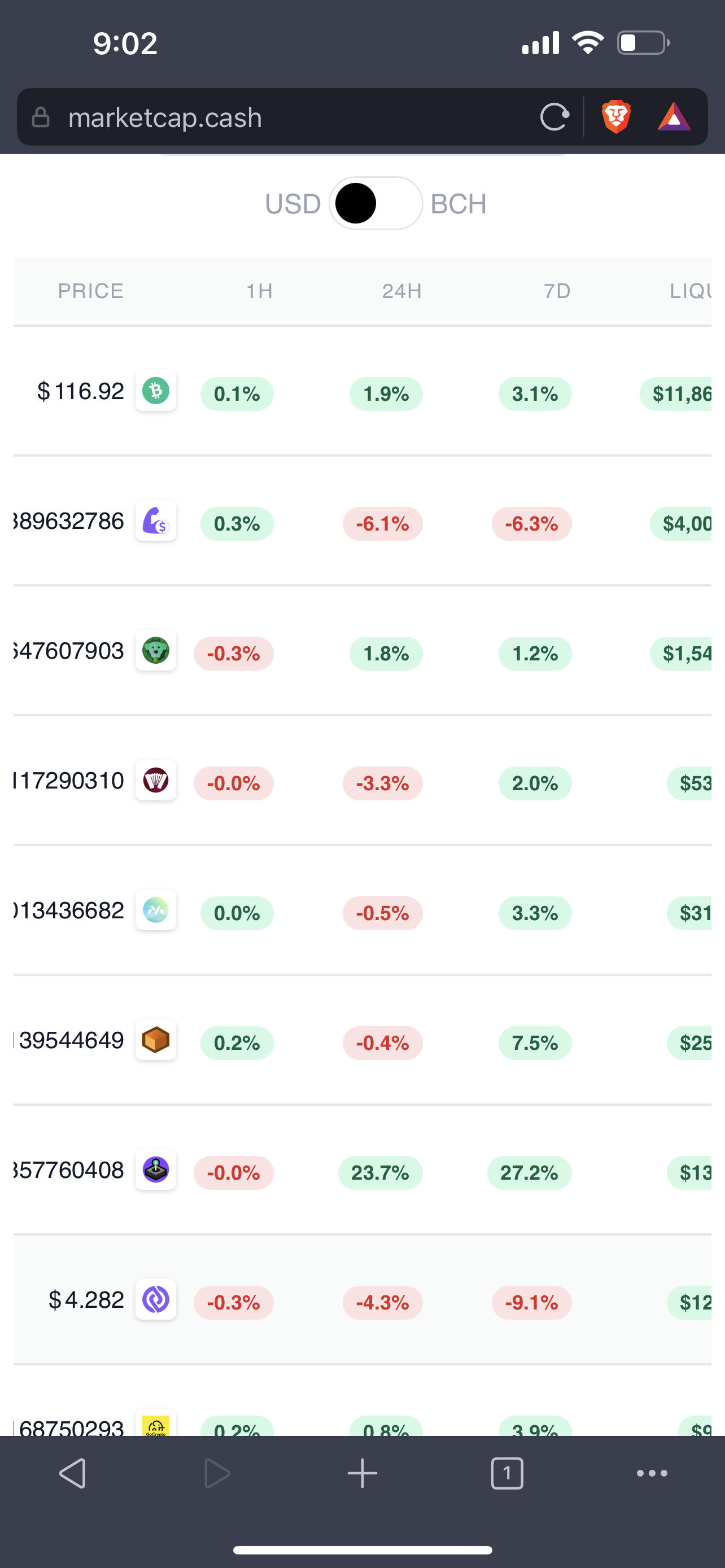This screenshot has height=1568, width=725.
Task: Reload page with the refresh icon
Action: pos(554,117)
